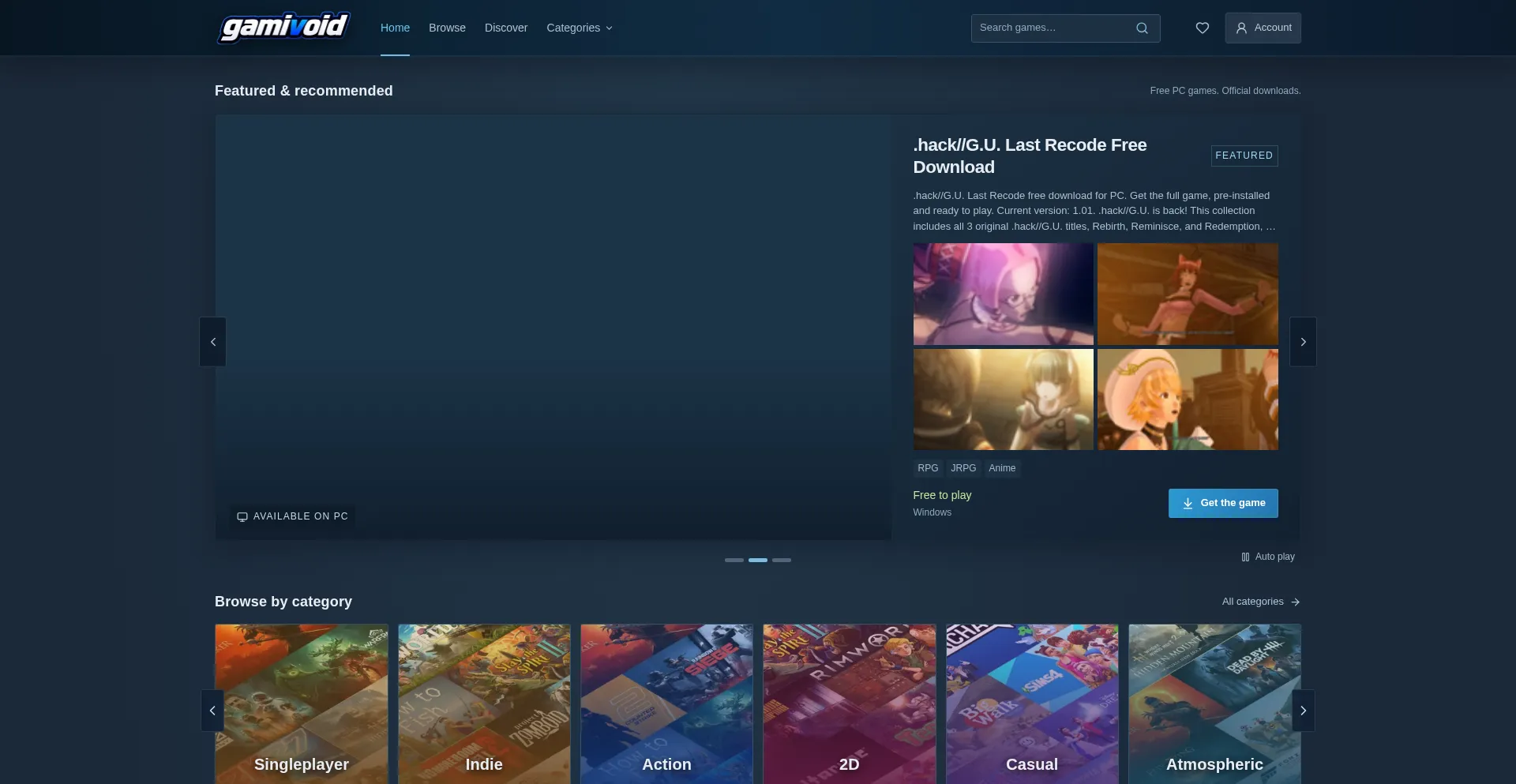This screenshot has height=784, width=1516.
Task: Go to the Browse page
Action: [447, 28]
